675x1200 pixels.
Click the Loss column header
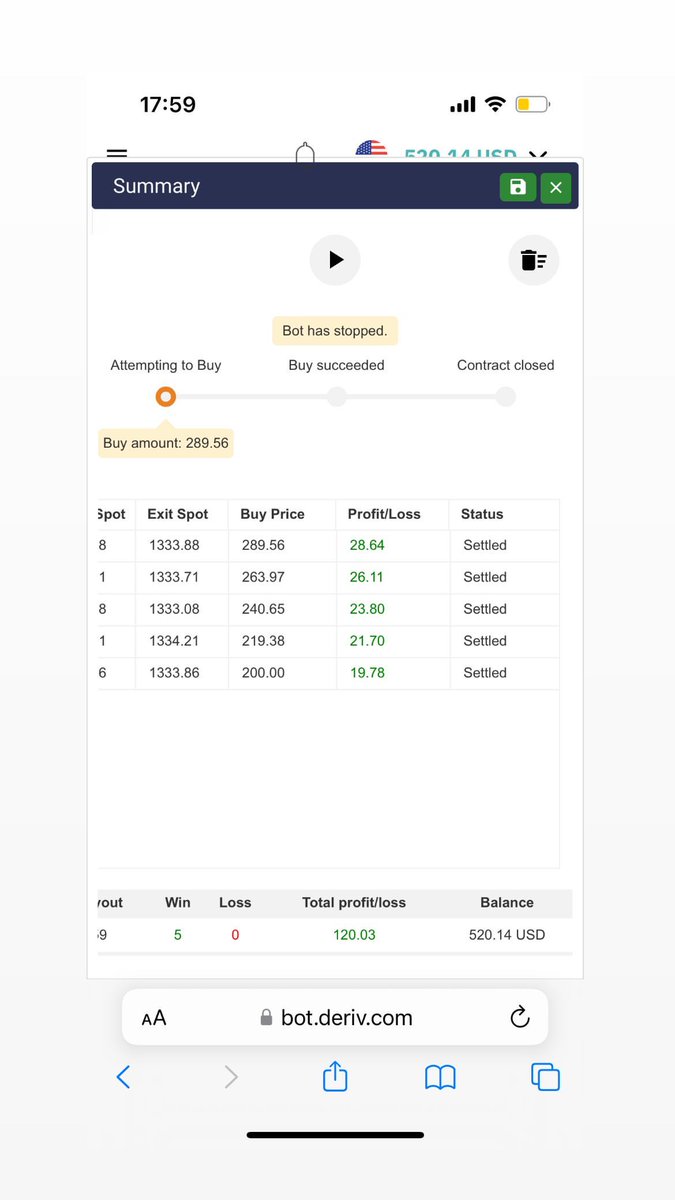235,902
